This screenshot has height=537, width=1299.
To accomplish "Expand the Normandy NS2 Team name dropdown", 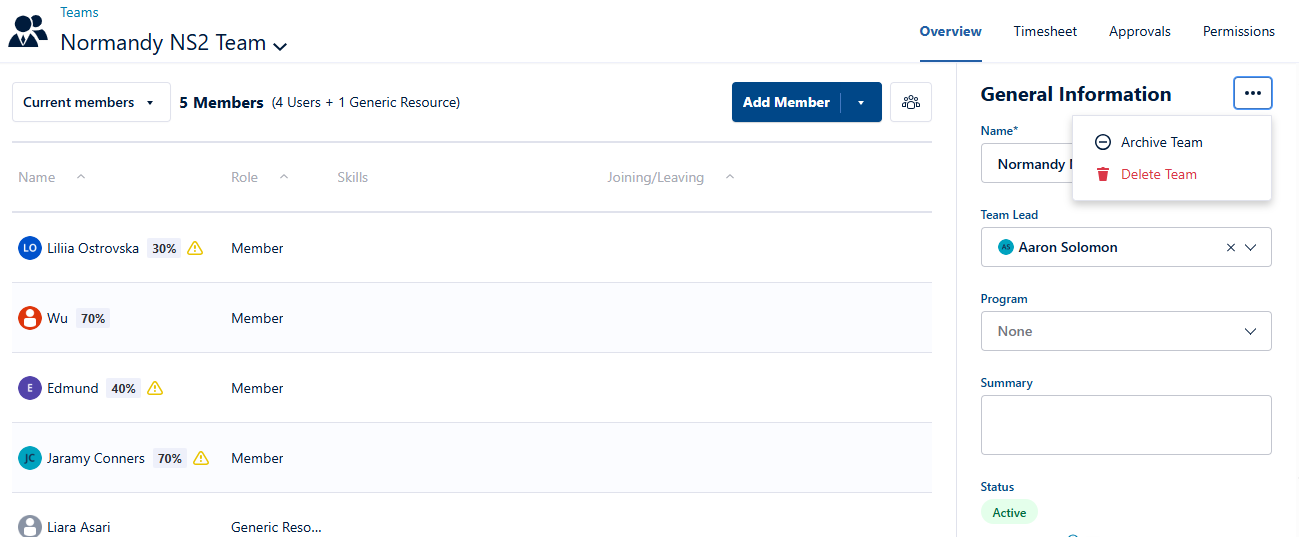I will (x=280, y=46).
